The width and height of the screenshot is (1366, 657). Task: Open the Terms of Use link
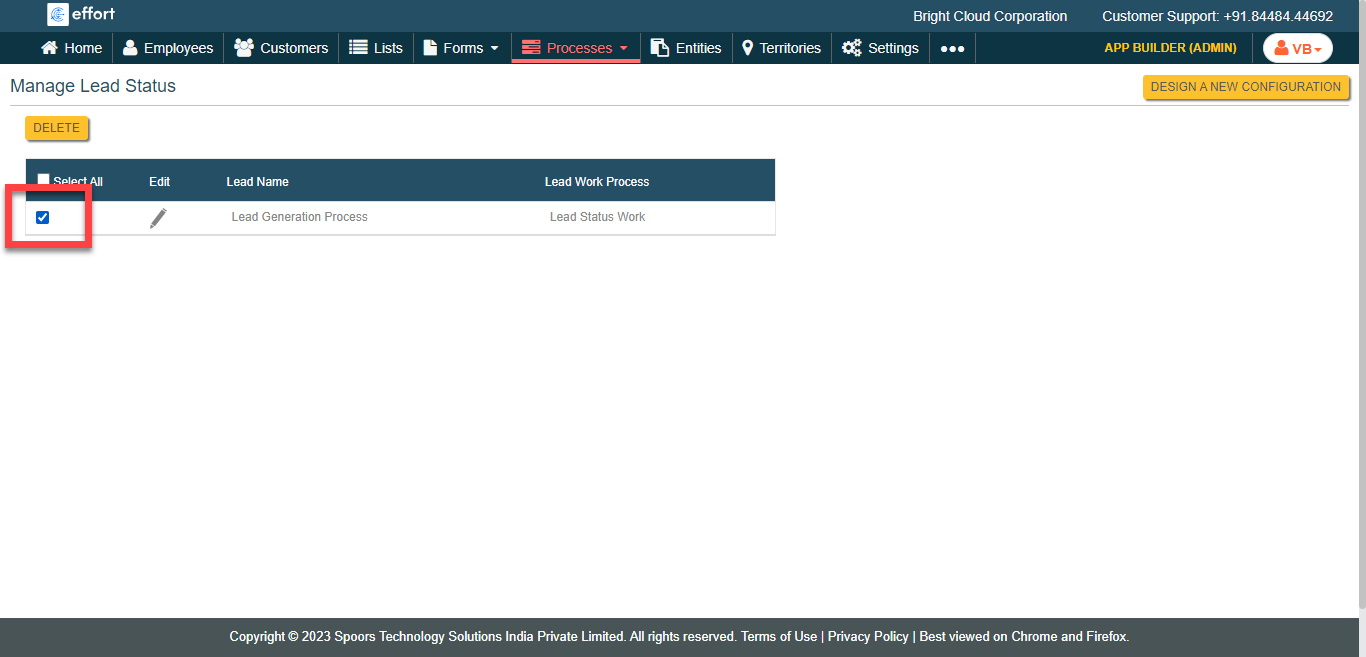778,636
